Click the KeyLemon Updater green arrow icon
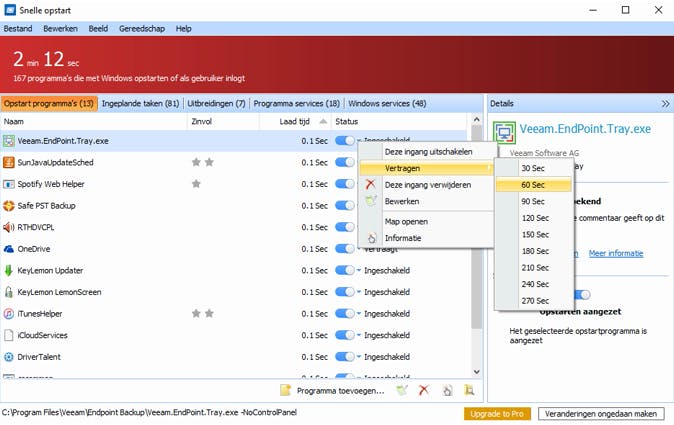Image resolution: width=674 pixels, height=425 pixels. pyautogui.click(x=9, y=270)
